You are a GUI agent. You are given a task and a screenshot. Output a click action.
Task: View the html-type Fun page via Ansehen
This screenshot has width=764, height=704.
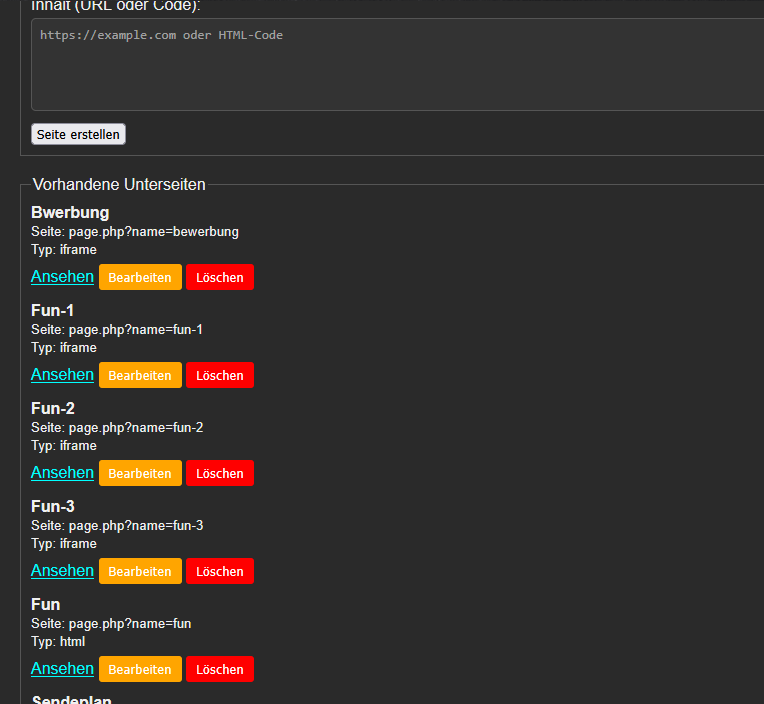pos(62,669)
